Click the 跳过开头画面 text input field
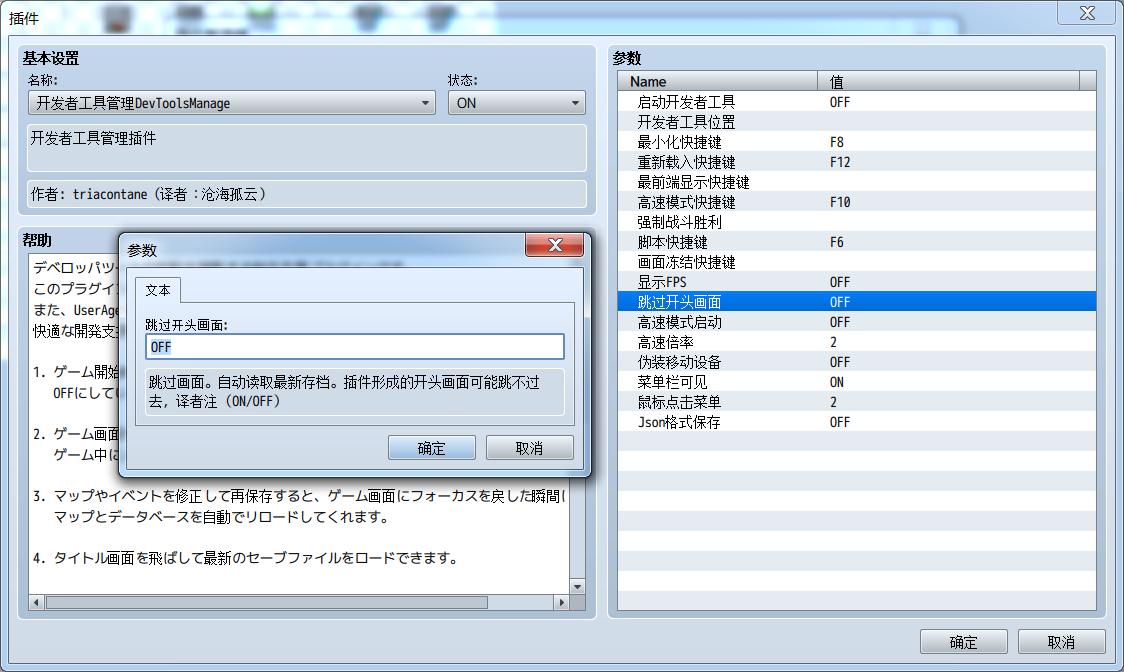Screen dimensions: 1124x672 pyautogui.click(x=354, y=347)
